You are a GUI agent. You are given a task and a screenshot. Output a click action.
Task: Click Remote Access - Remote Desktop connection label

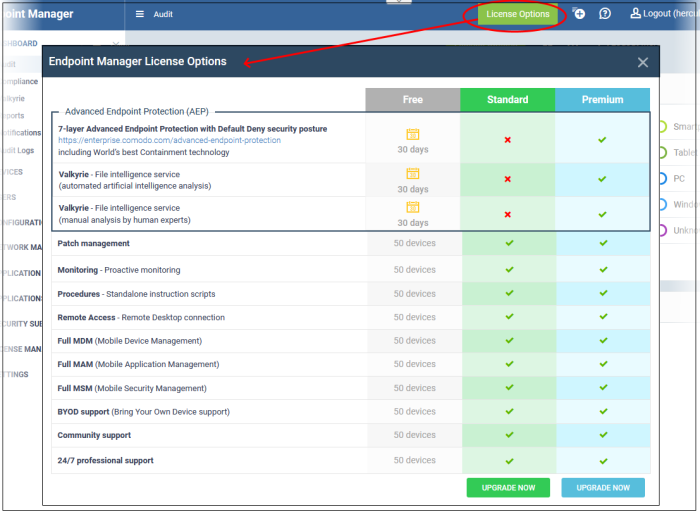(141, 317)
